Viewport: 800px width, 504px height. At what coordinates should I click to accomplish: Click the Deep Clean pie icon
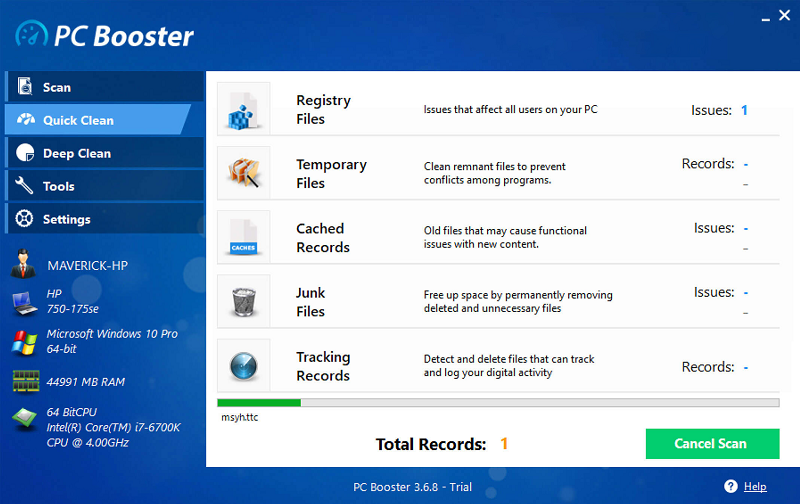pos(25,153)
